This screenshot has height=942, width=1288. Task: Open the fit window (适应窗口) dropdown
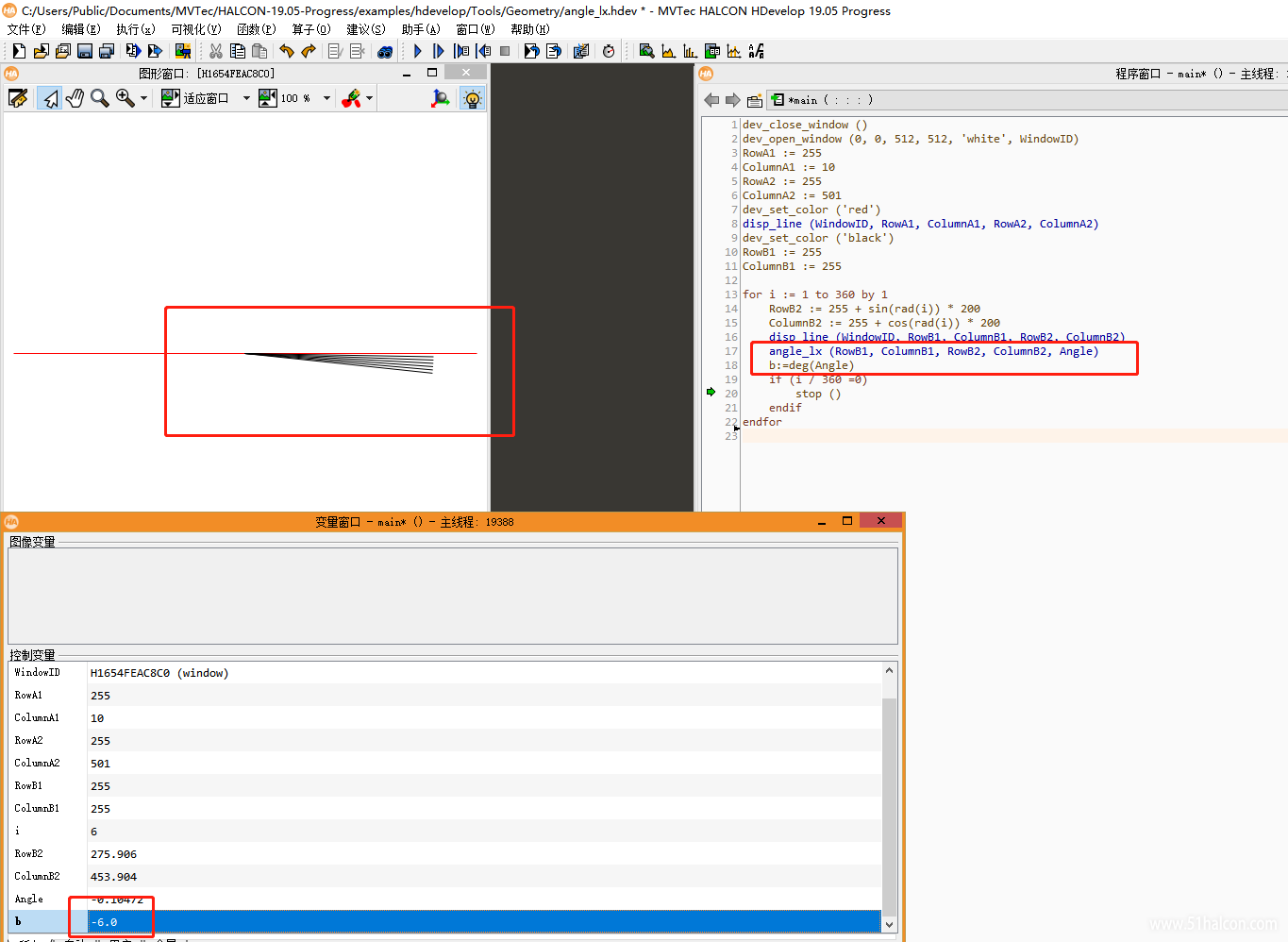[246, 98]
